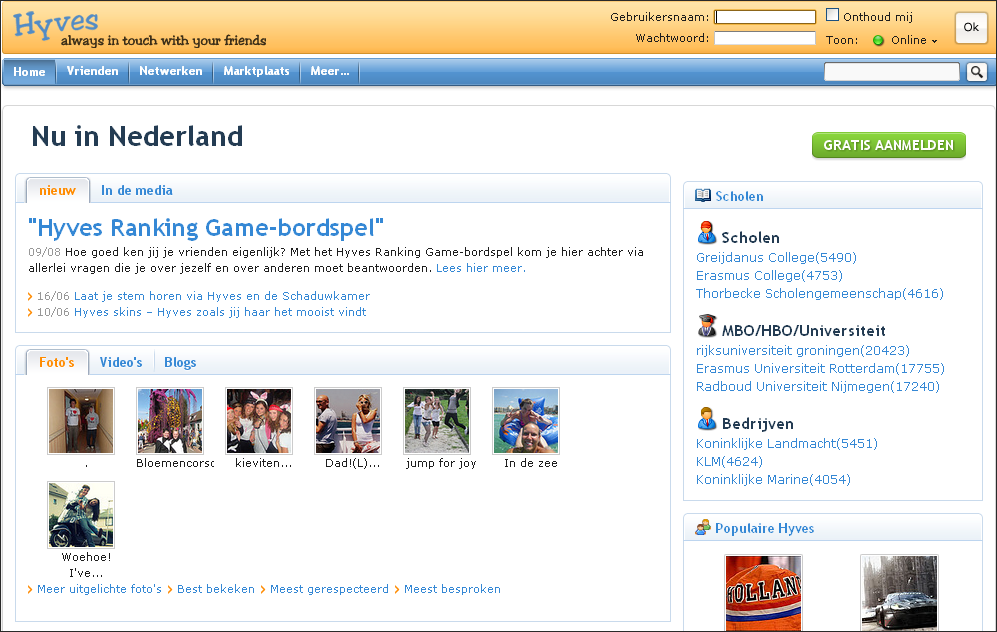Open the Holland cap popular Hyves thumbnail
The height and width of the screenshot is (632, 997).
coord(764,593)
